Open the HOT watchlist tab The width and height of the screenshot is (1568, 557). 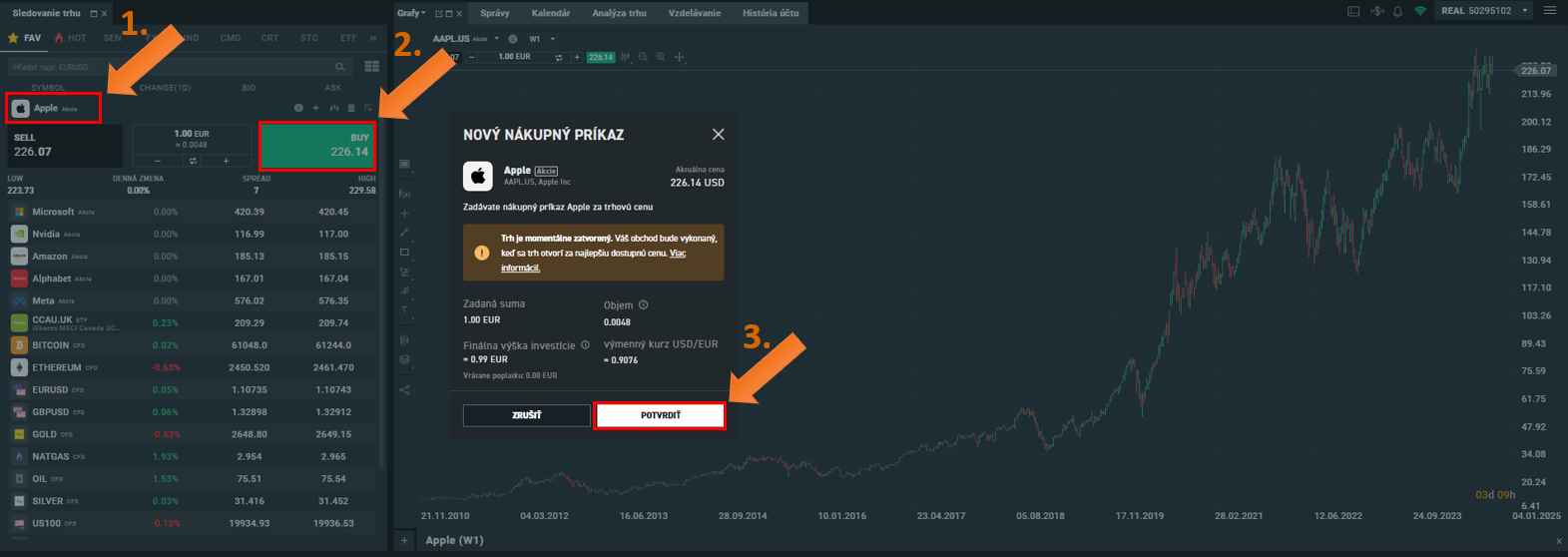pos(71,38)
